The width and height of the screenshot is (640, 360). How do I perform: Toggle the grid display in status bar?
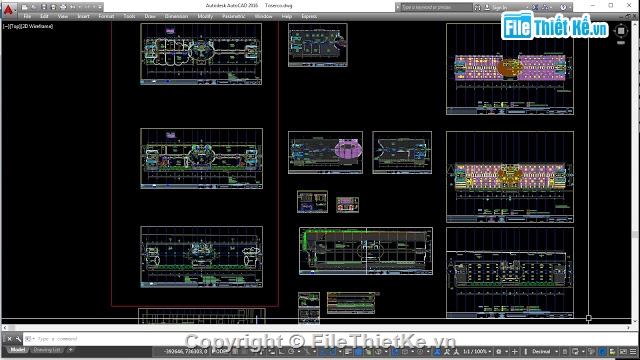click(x=236, y=351)
